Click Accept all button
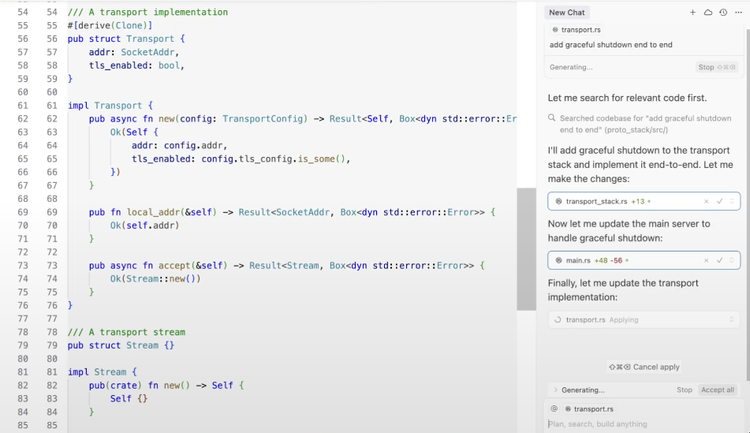The width and height of the screenshot is (750, 433). 717,390
